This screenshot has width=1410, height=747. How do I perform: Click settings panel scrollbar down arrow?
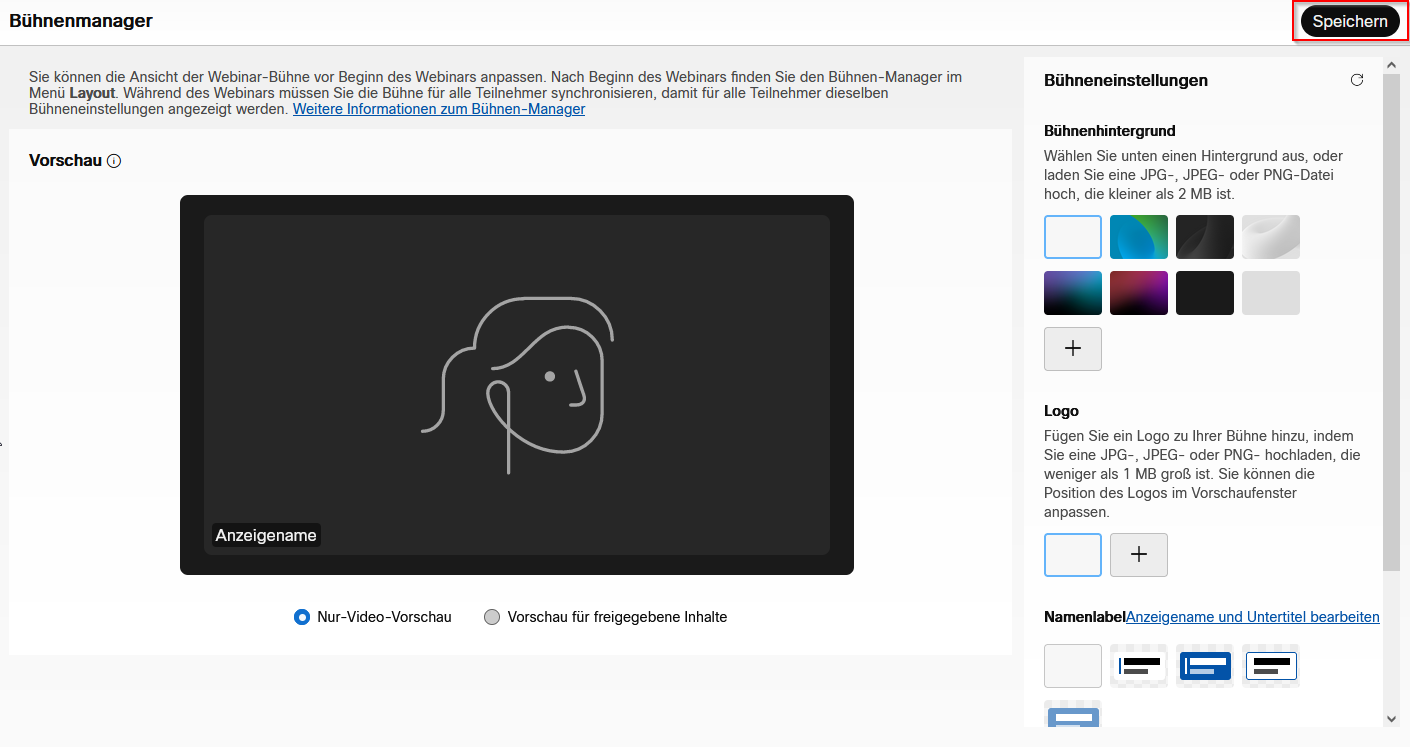point(1392,718)
